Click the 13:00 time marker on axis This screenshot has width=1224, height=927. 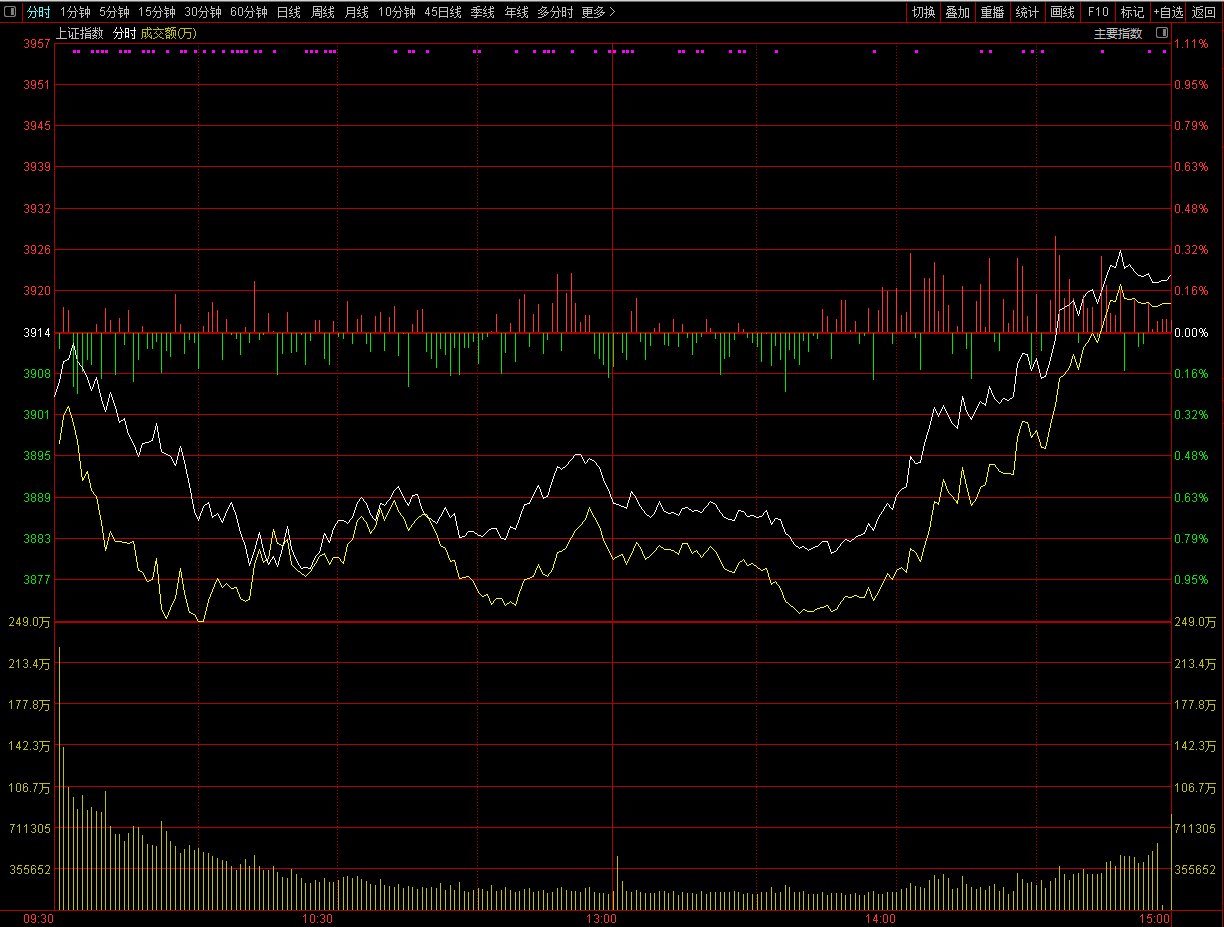(x=601, y=917)
